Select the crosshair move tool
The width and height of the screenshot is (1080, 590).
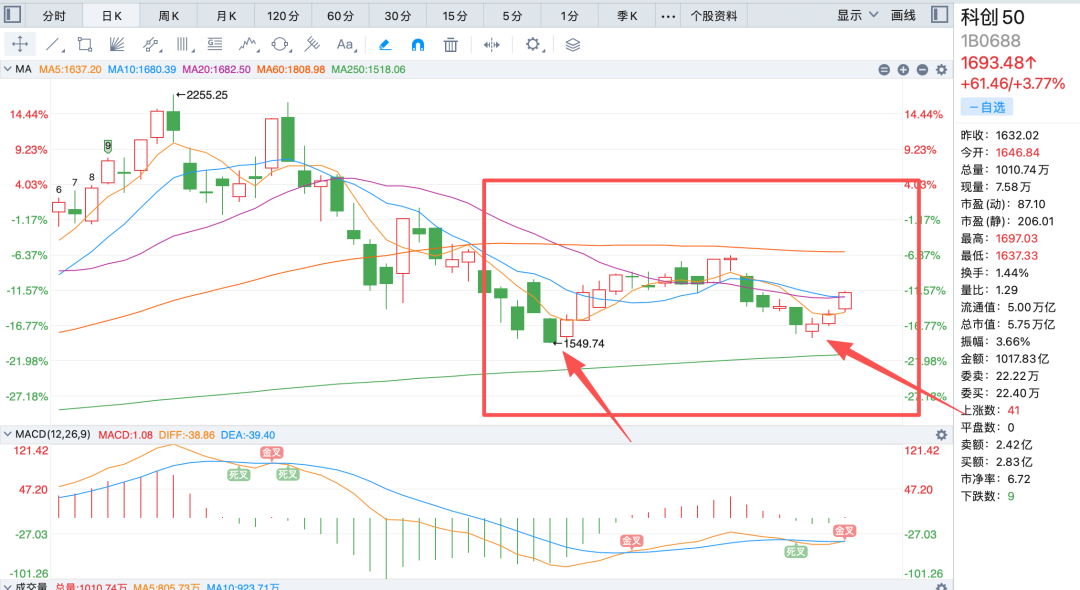(x=20, y=45)
